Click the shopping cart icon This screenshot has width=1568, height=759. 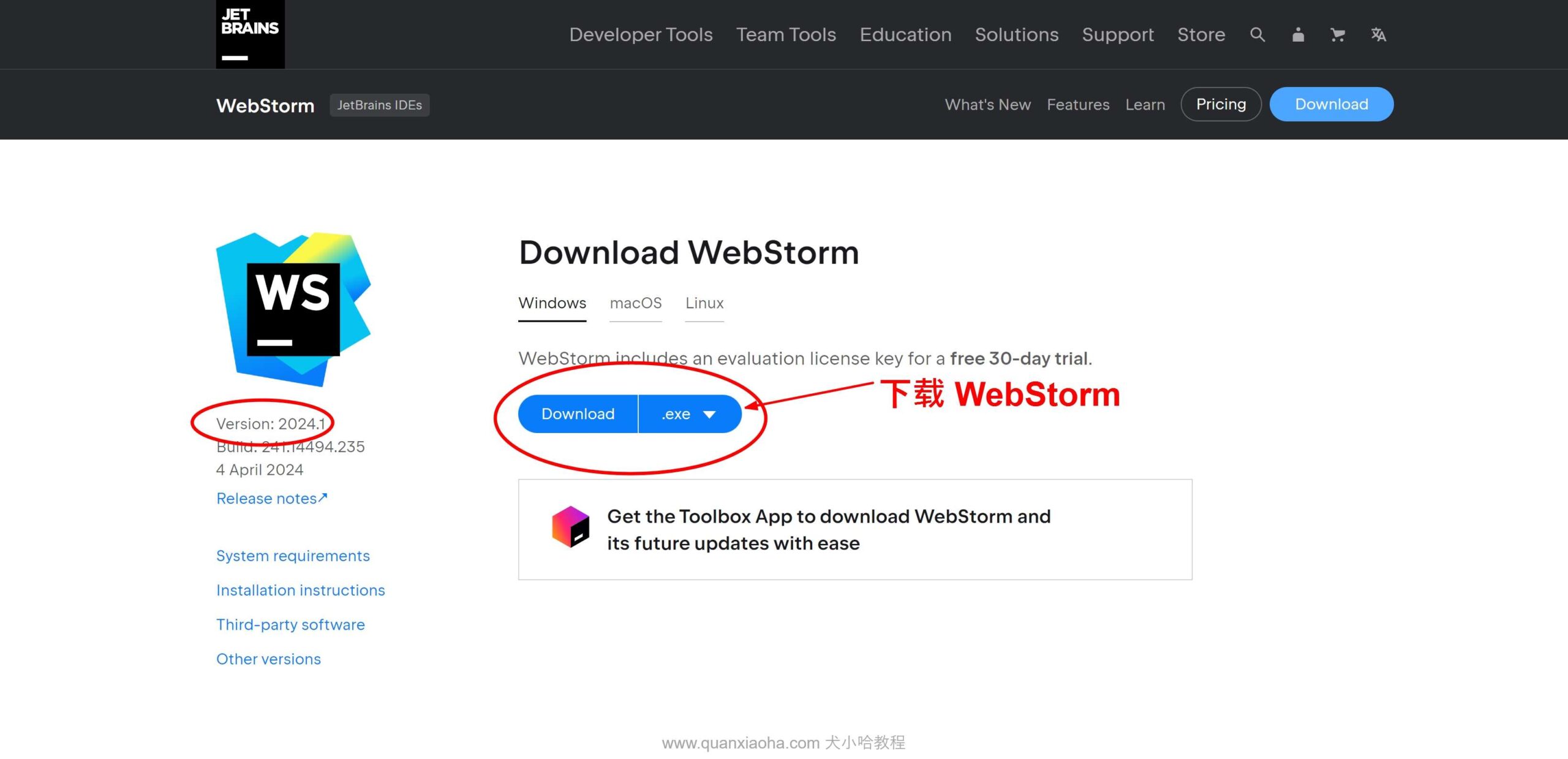pyautogui.click(x=1337, y=35)
